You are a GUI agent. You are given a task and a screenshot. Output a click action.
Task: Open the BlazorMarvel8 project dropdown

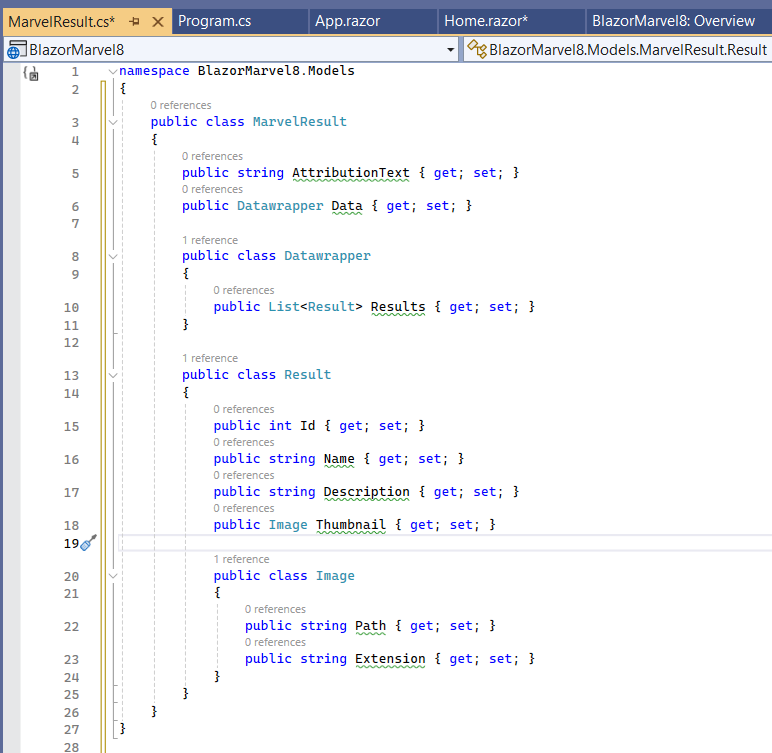pos(450,50)
